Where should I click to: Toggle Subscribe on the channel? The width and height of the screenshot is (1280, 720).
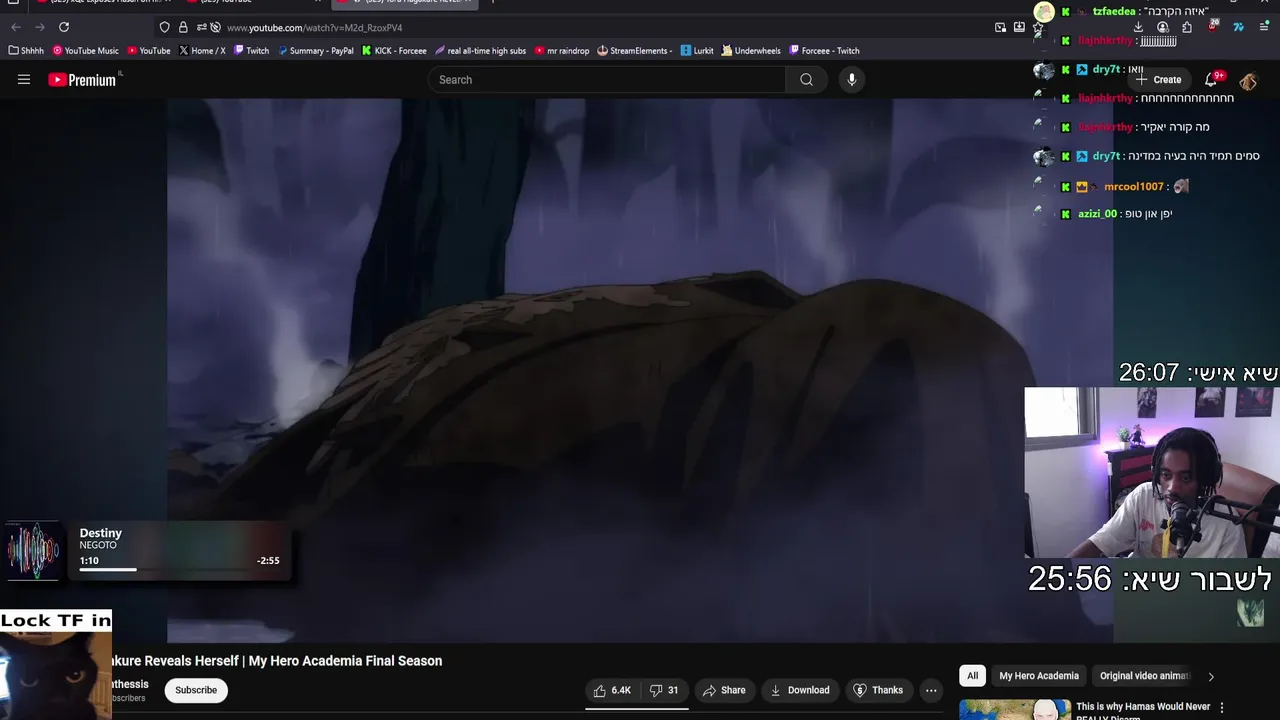[x=196, y=690]
